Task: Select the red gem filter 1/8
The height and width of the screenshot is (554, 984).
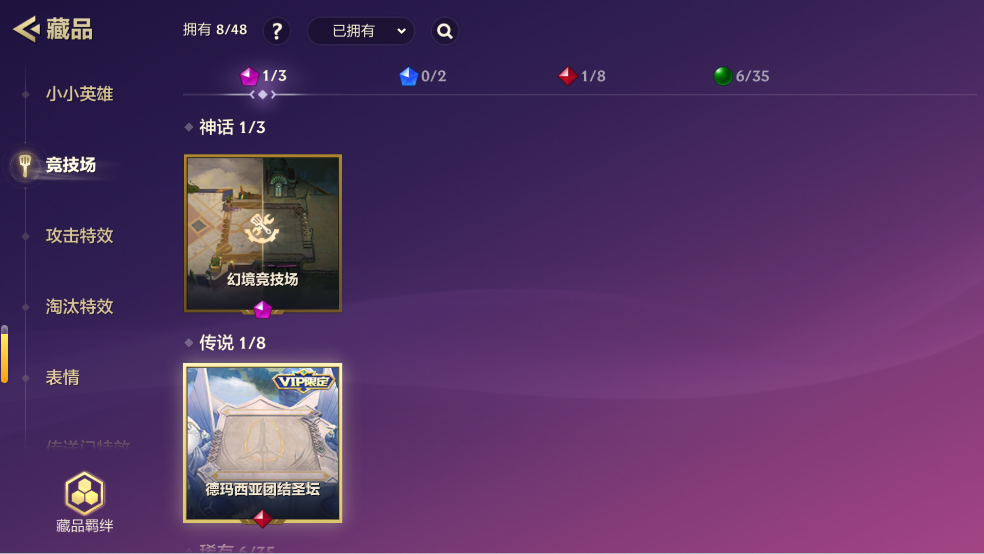Action: 582,76
